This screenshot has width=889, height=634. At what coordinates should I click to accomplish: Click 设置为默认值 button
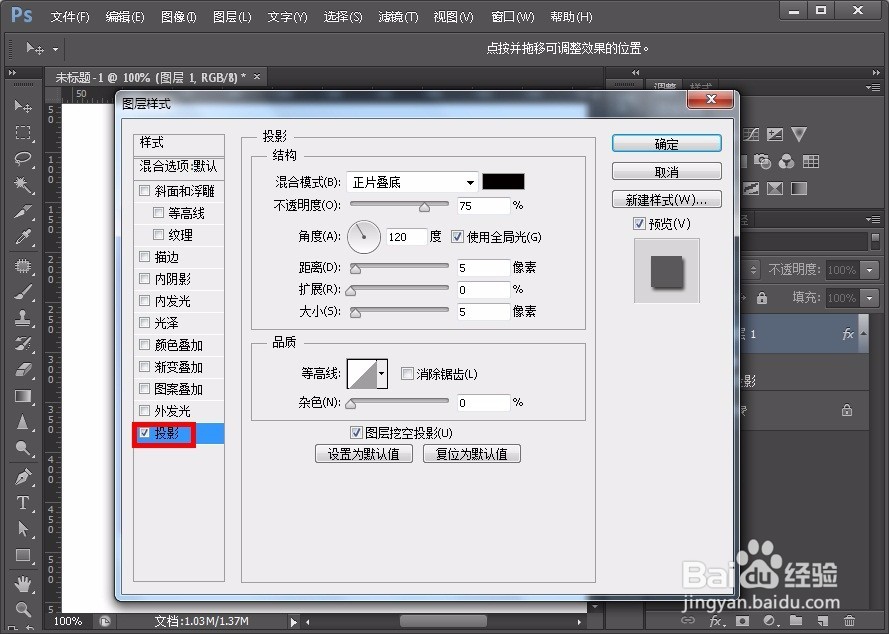click(363, 454)
